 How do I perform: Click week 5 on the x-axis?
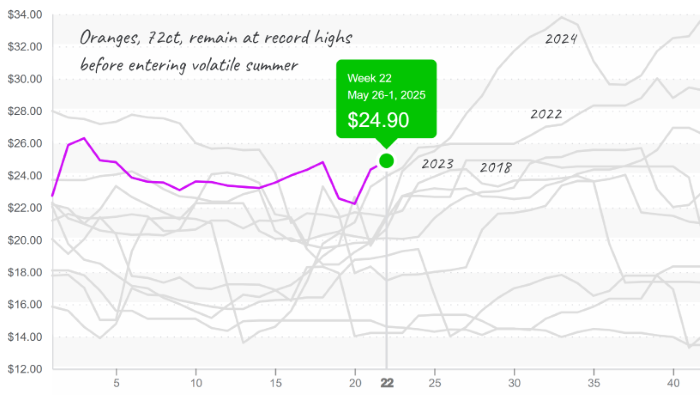click(116, 383)
